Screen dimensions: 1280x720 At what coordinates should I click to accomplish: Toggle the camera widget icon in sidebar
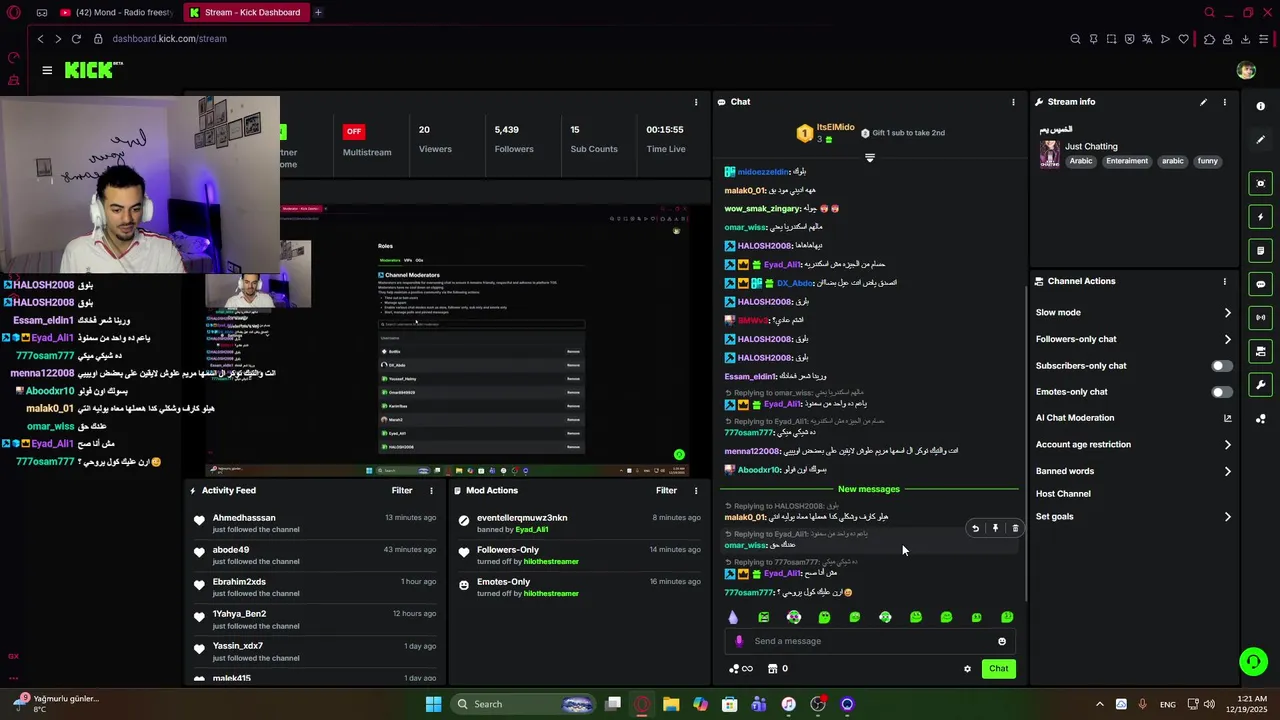pyautogui.click(x=1260, y=351)
